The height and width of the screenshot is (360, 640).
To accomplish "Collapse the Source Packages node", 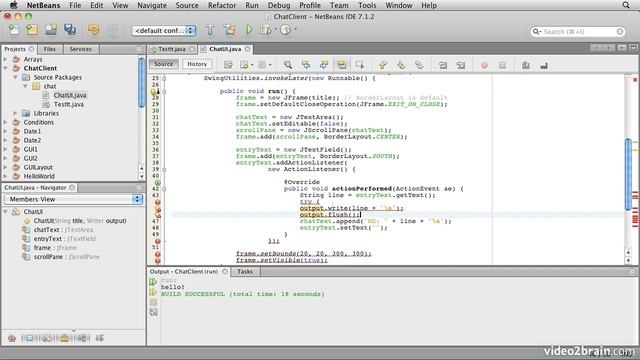I will (x=16, y=77).
